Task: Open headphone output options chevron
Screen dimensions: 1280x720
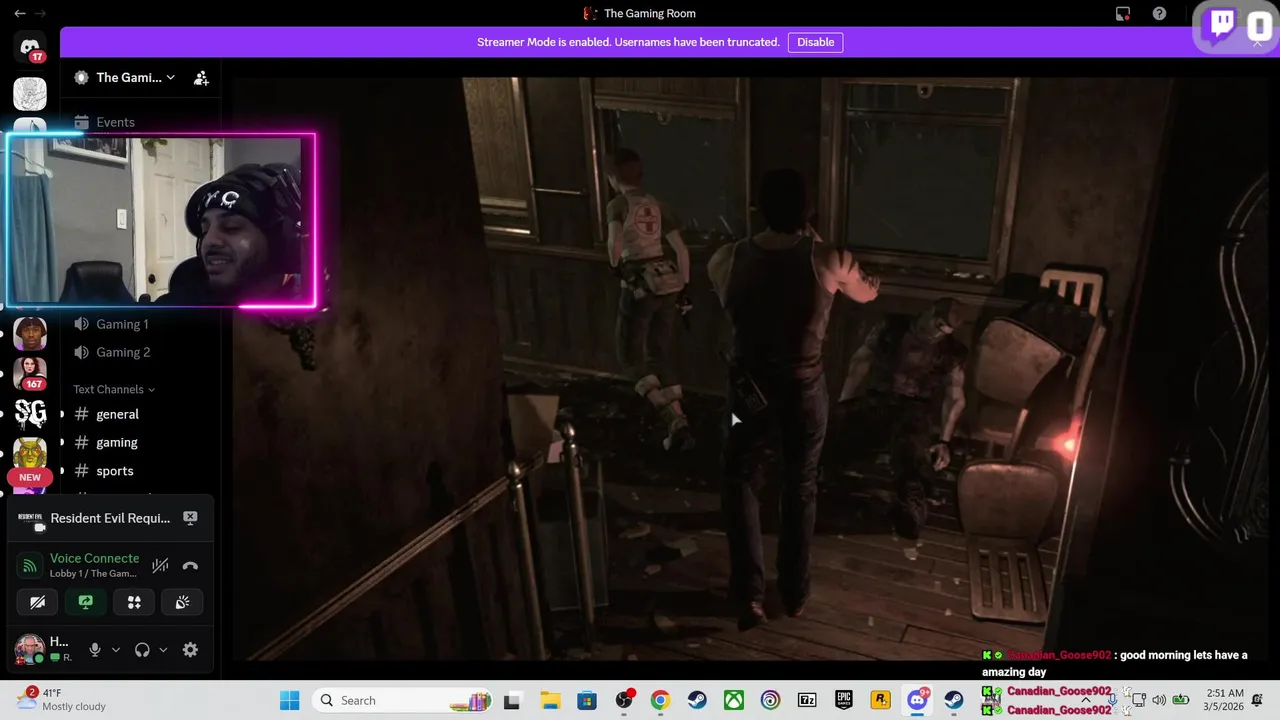Action: pyautogui.click(x=163, y=650)
